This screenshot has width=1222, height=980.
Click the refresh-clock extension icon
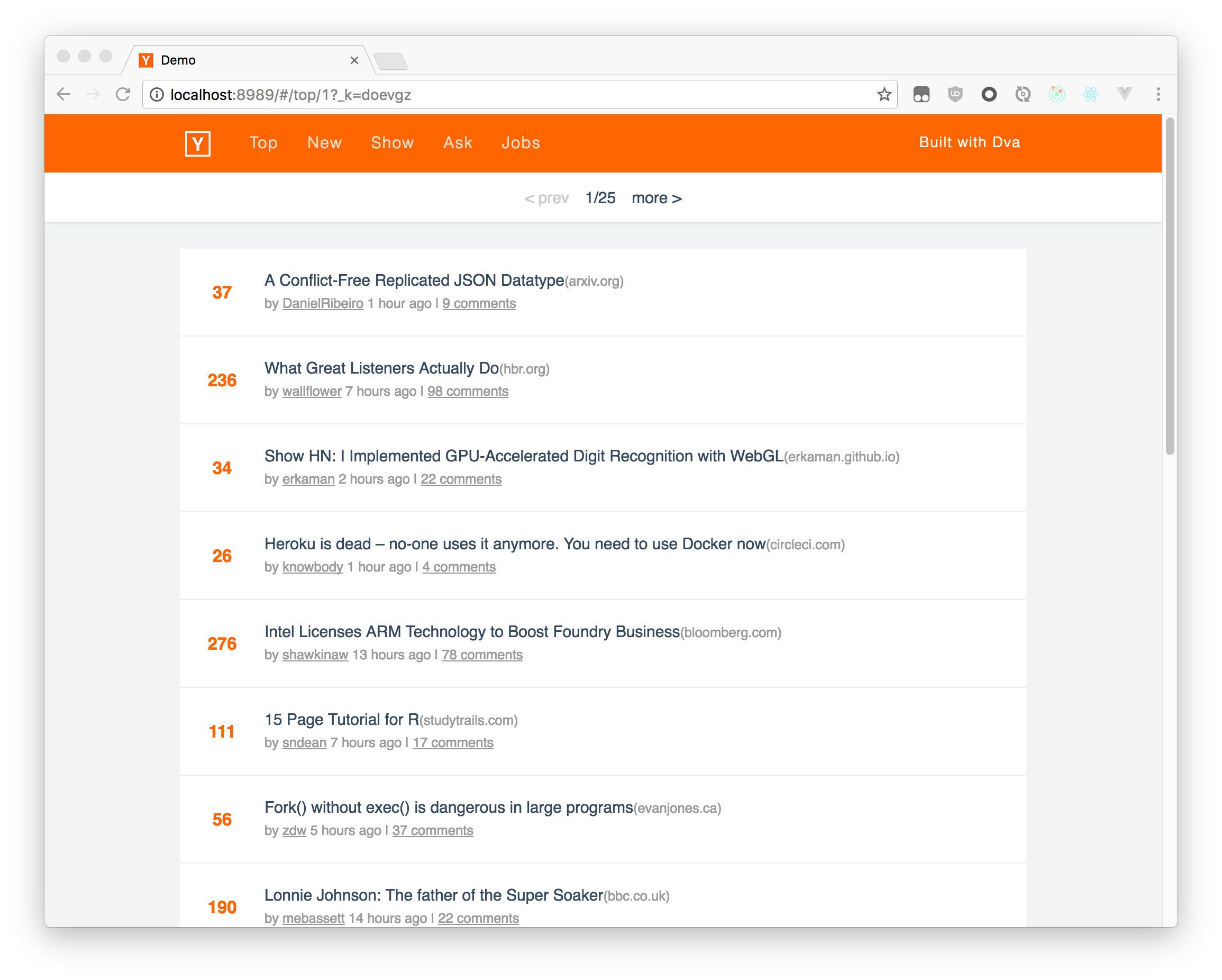[1023, 94]
